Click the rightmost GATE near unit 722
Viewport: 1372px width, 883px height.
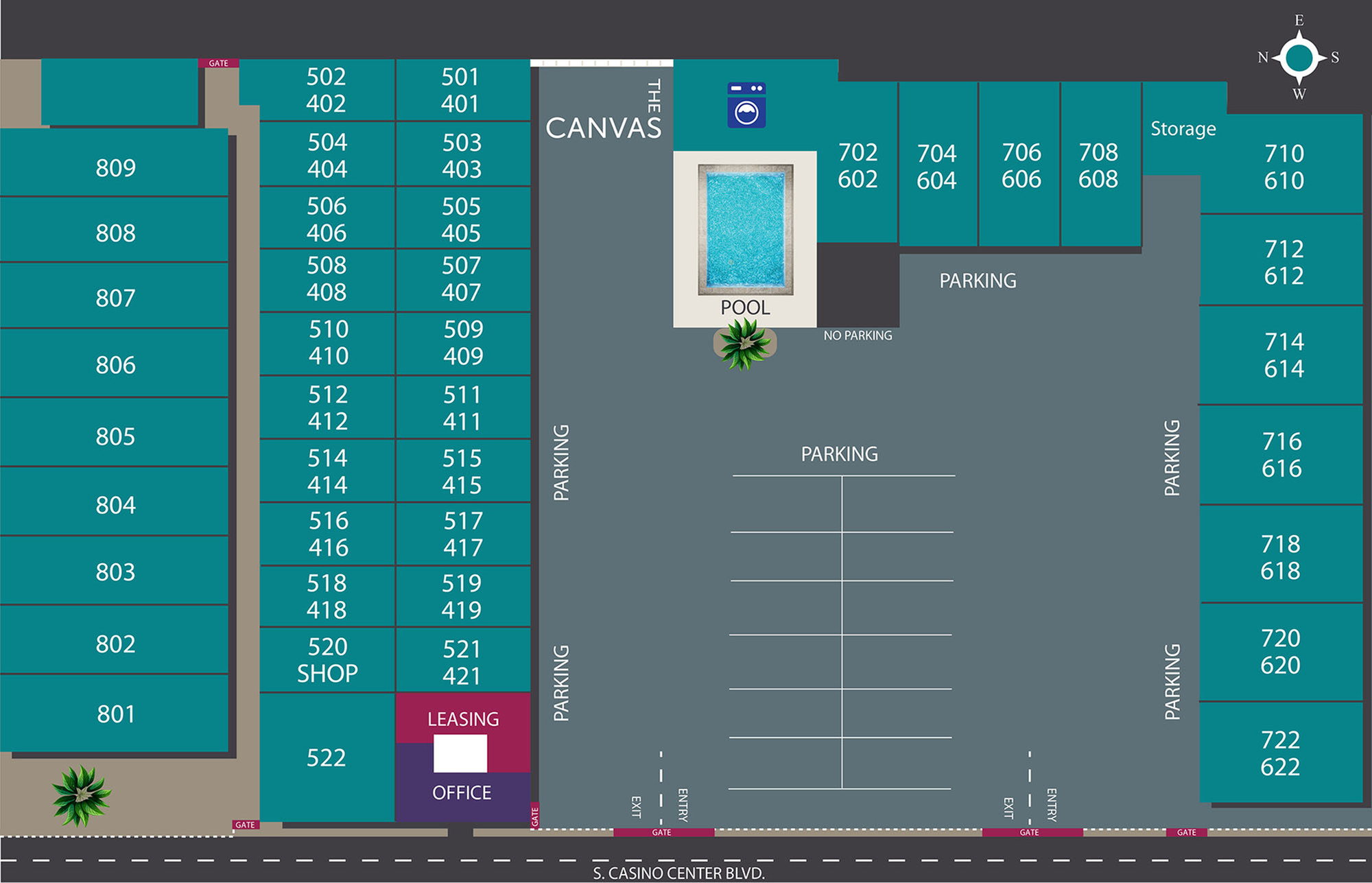coord(1187,832)
